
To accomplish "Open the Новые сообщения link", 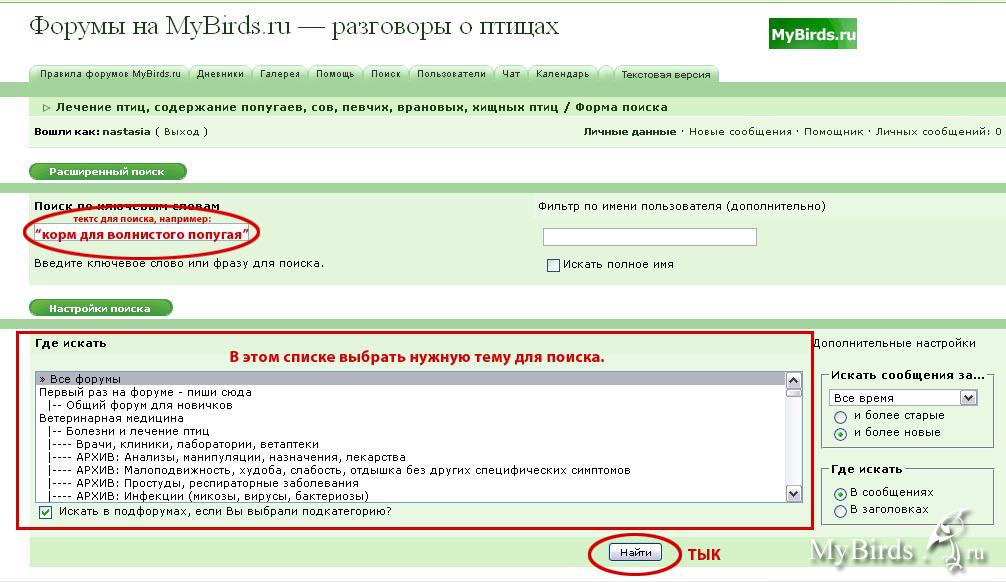I will [740, 132].
